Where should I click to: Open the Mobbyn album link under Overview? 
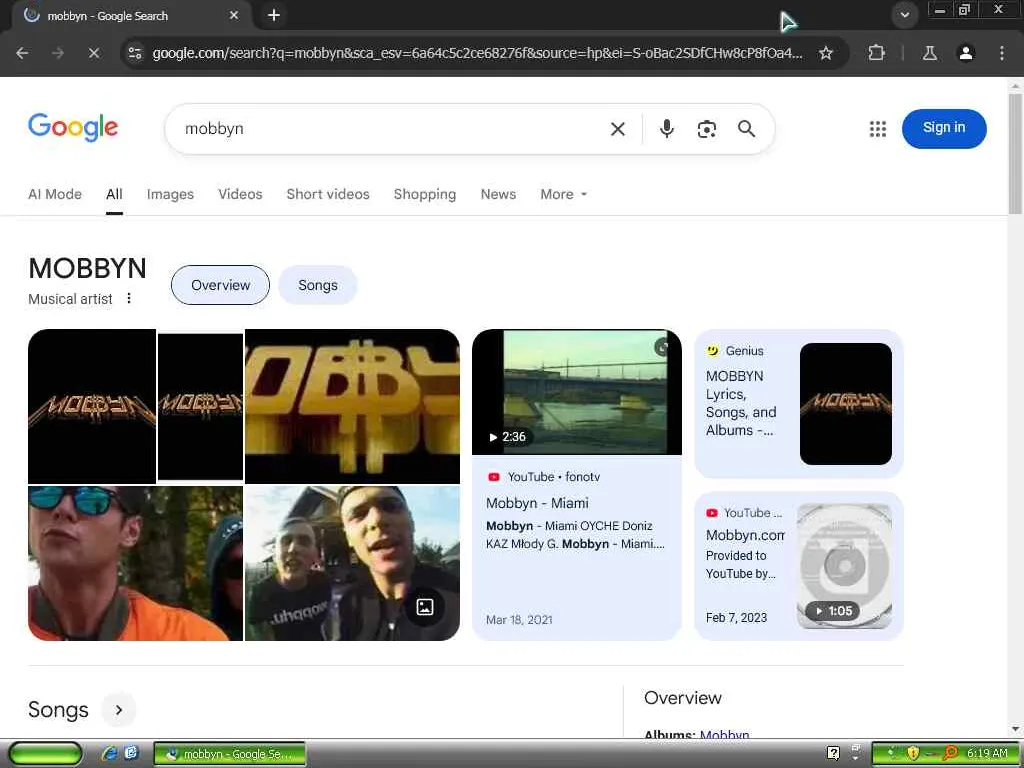(724, 734)
